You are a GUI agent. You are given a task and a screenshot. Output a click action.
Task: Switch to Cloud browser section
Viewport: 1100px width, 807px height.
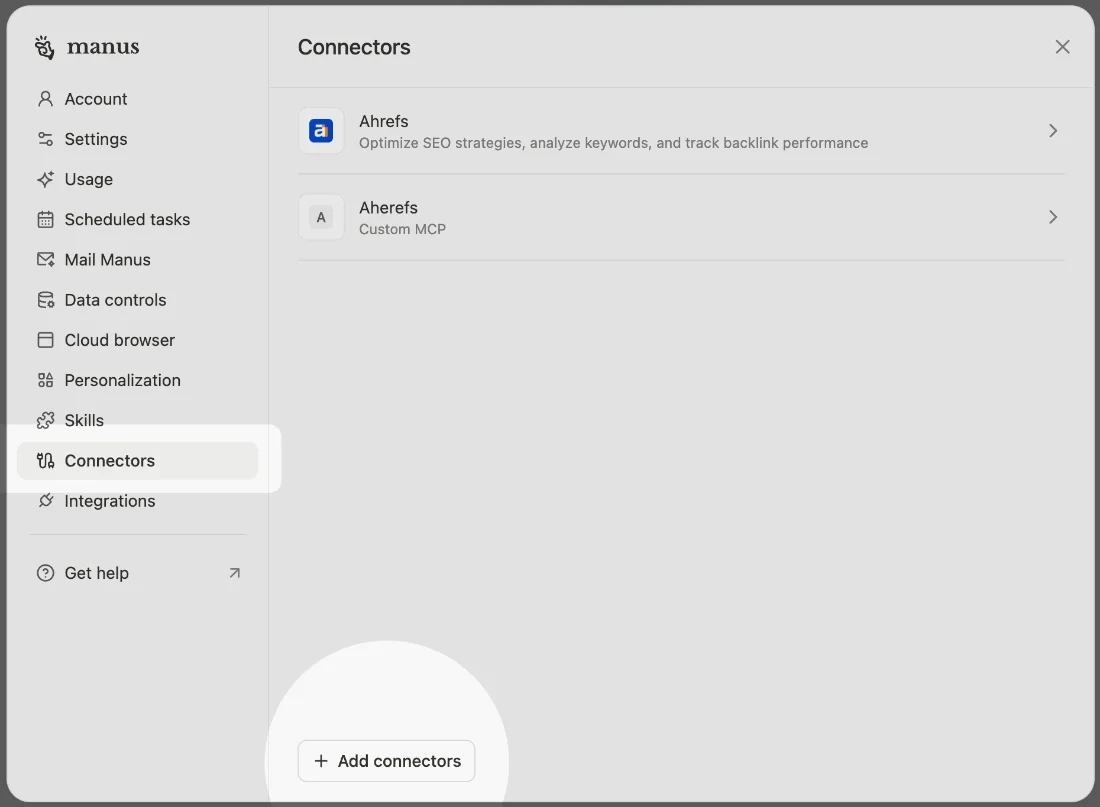click(138, 340)
